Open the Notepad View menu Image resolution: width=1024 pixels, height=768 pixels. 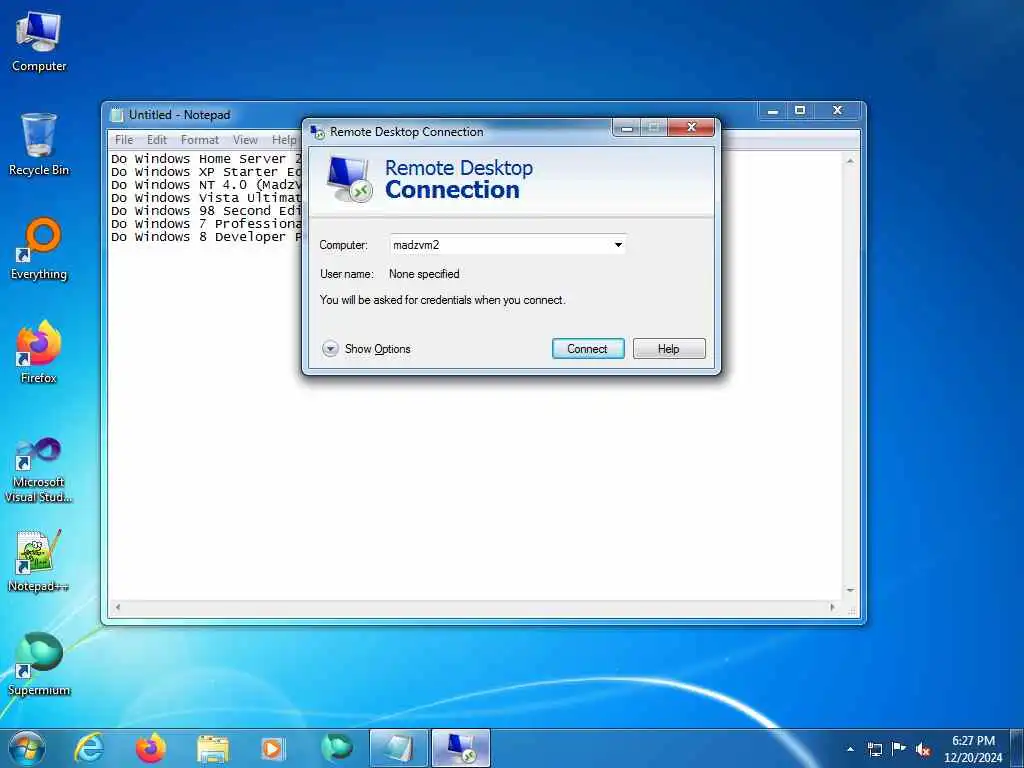[246, 140]
